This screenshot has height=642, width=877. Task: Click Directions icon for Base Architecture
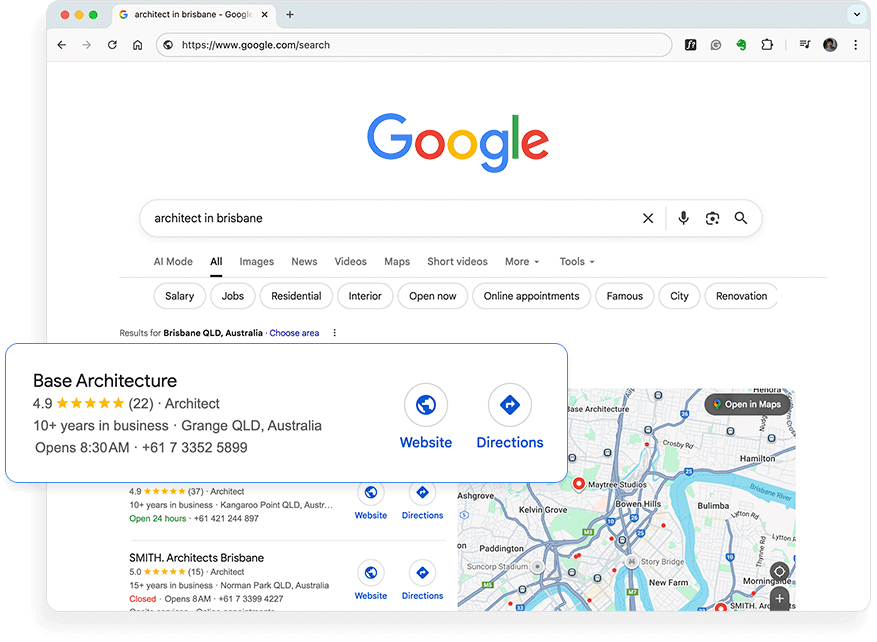pos(509,405)
